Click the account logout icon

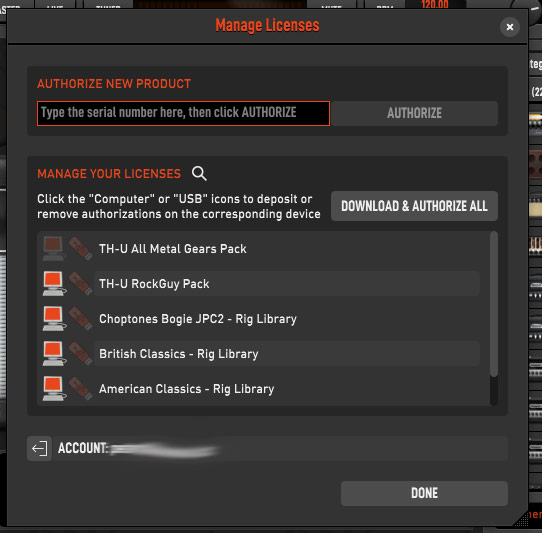[x=39, y=449]
